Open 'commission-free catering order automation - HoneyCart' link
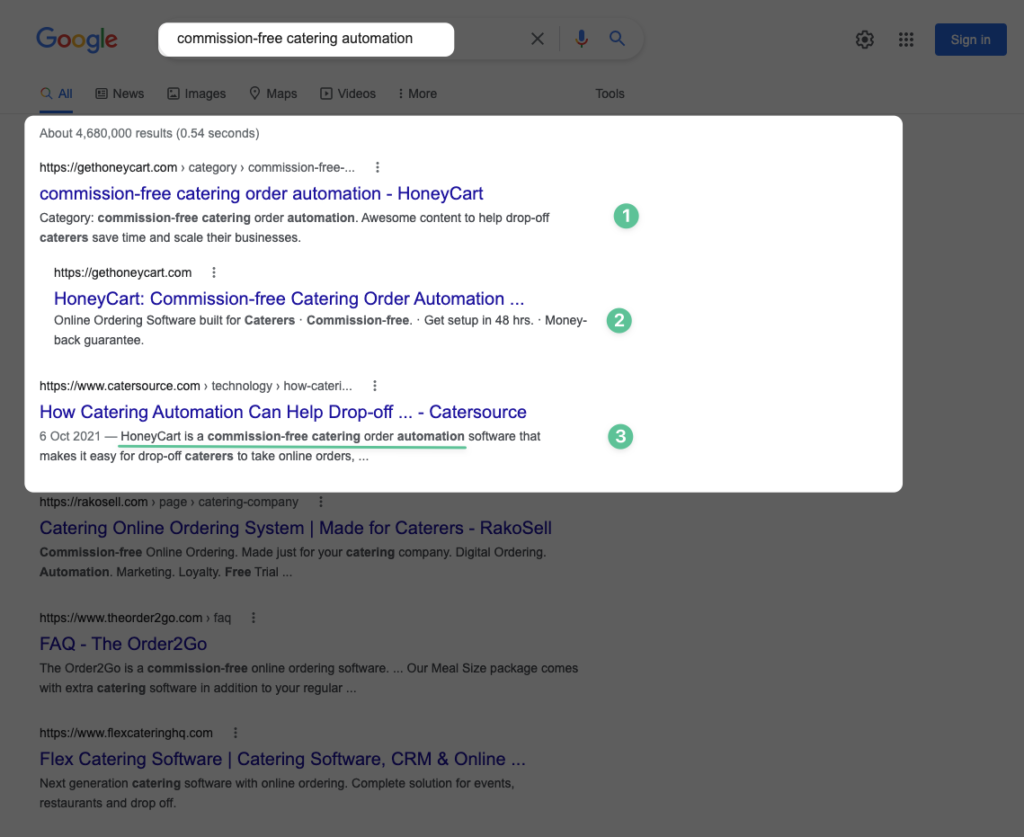This screenshot has width=1024, height=837. click(x=261, y=194)
